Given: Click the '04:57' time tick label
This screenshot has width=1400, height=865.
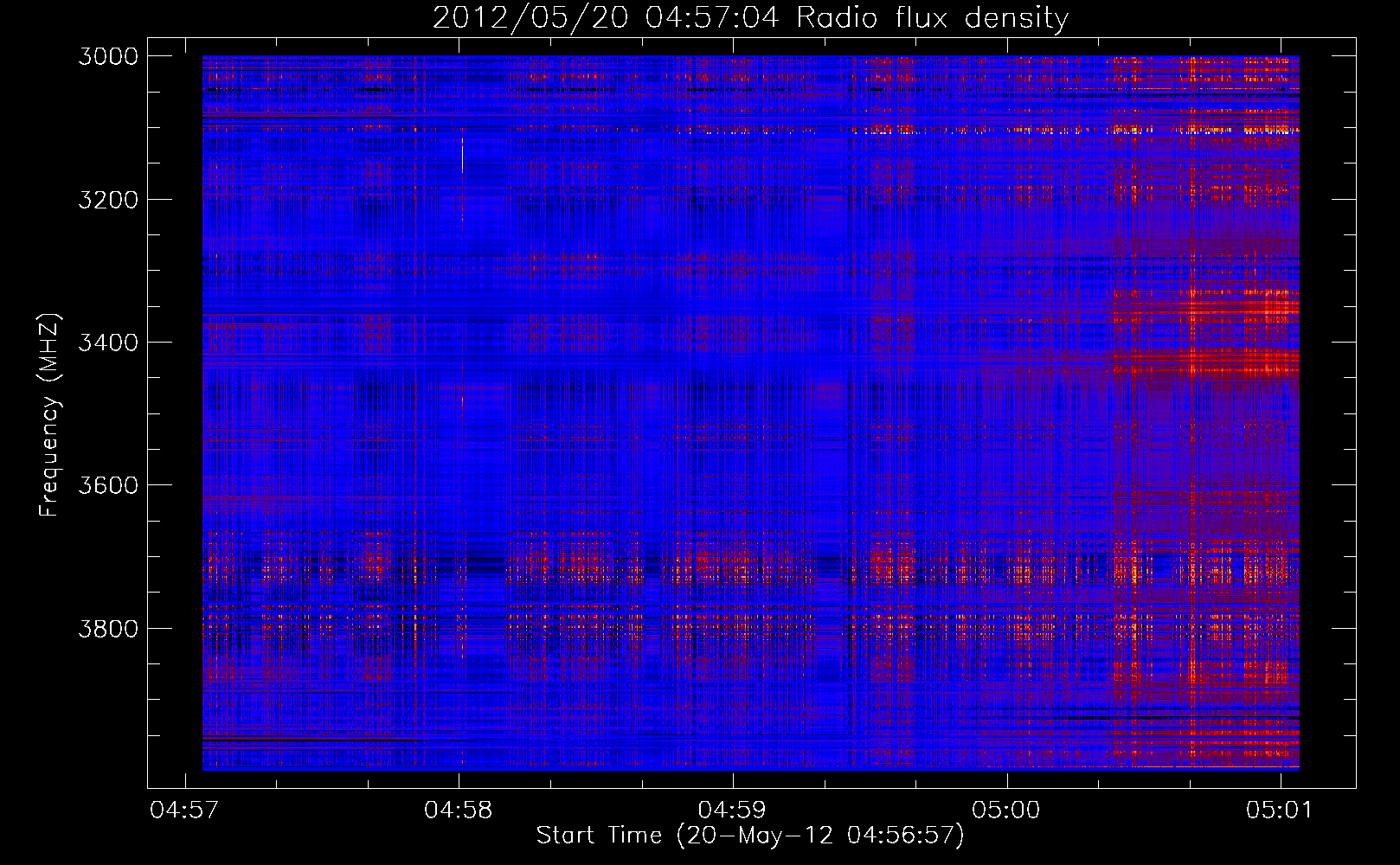Looking at the screenshot, I should point(184,810).
